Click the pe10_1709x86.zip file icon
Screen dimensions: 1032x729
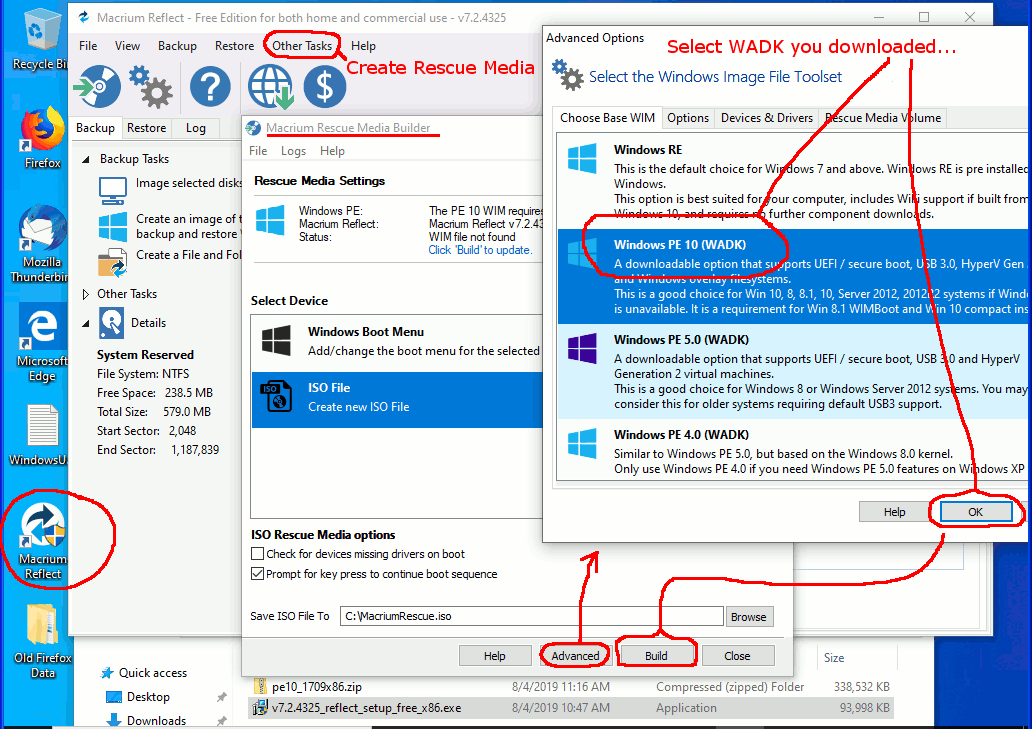tap(260, 686)
